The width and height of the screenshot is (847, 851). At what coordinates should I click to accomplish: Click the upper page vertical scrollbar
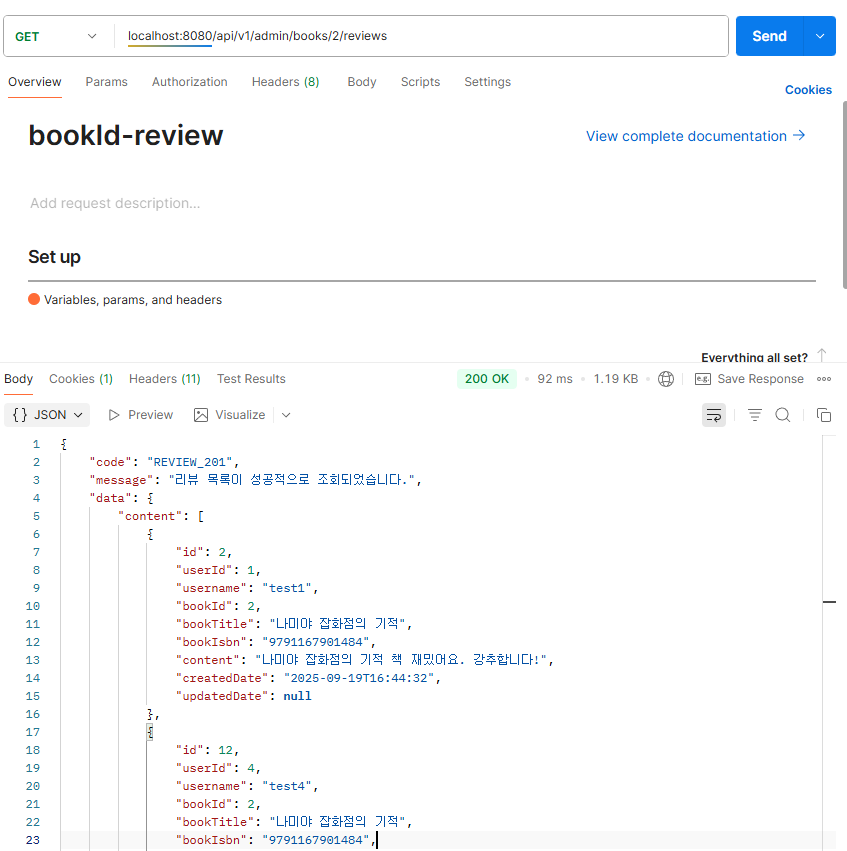[844, 195]
